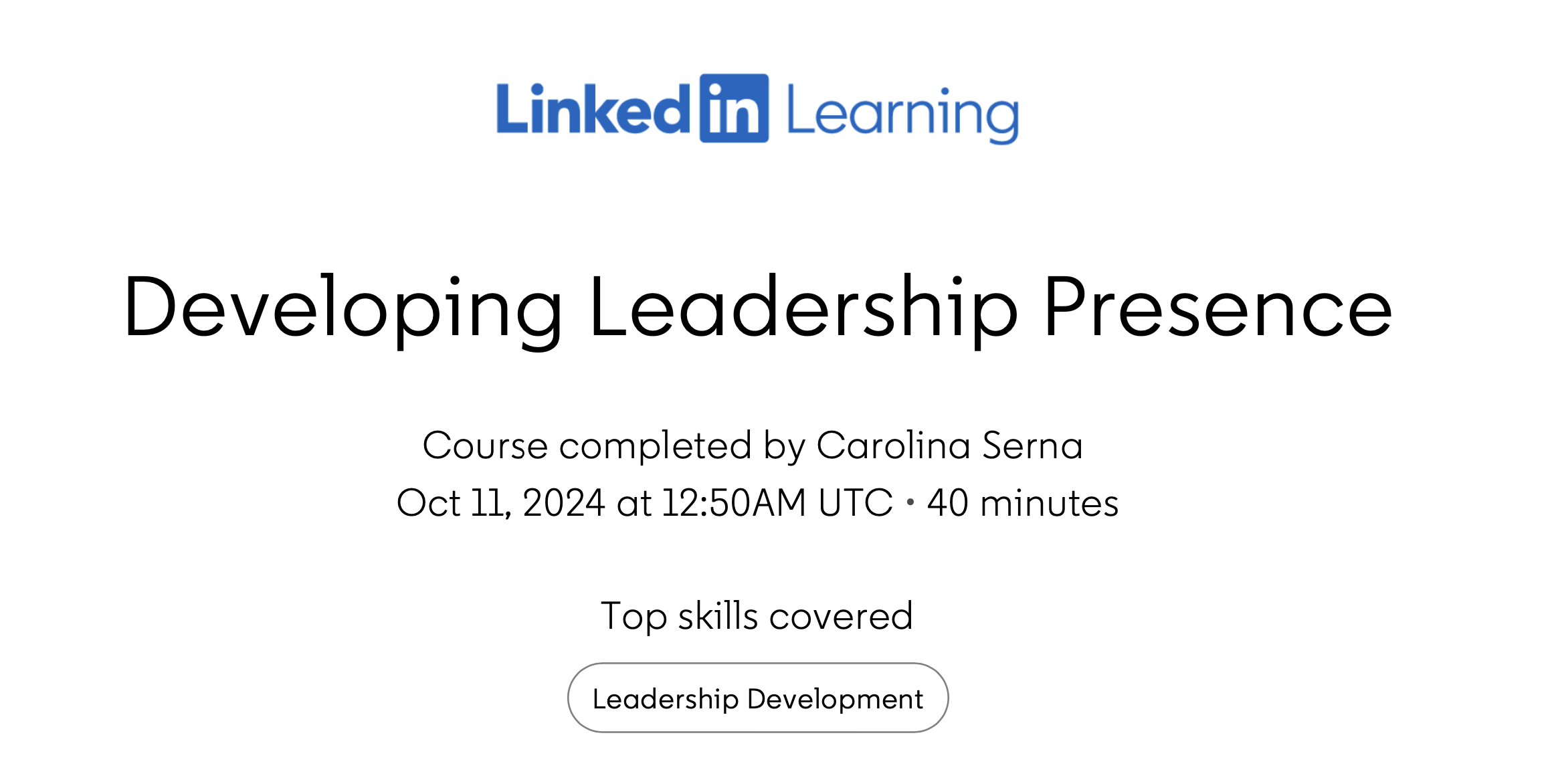Click the word 'Presence' in the title

(x=1218, y=307)
